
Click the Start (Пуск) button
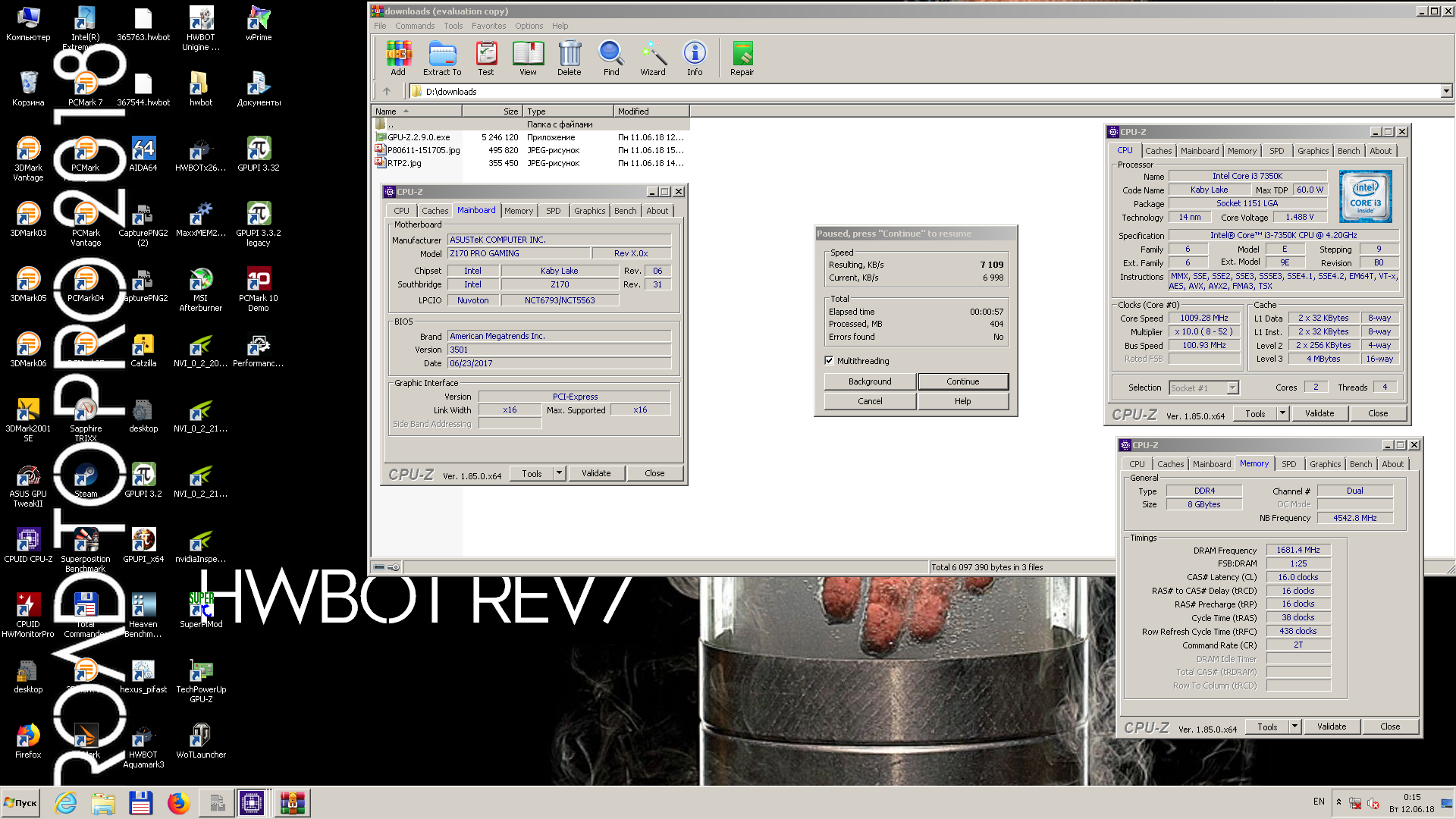[x=21, y=803]
